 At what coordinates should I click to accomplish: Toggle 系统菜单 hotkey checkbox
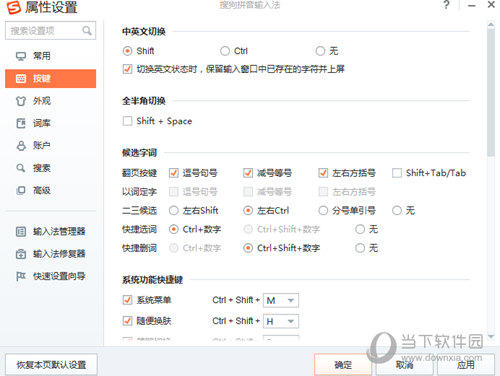coord(127,300)
